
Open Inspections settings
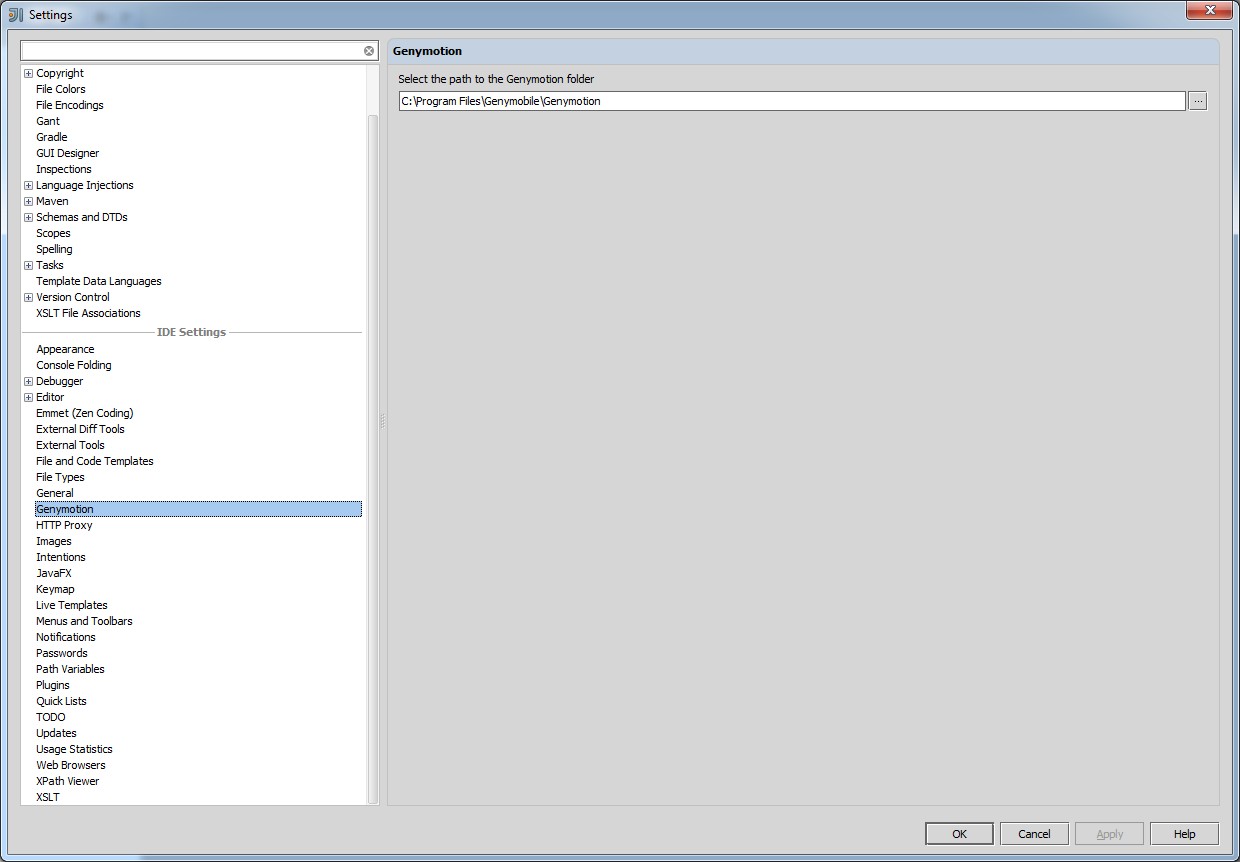(64, 169)
